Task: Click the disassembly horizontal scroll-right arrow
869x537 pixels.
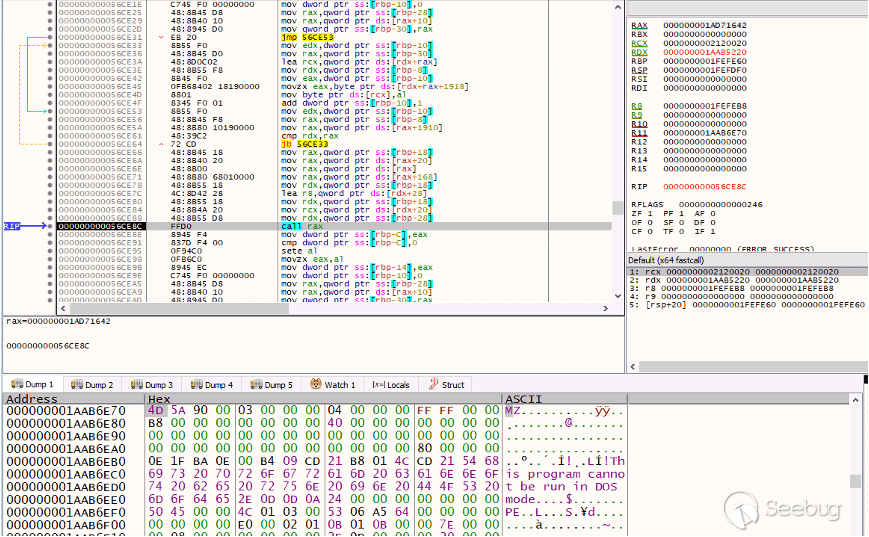Action: pyautogui.click(x=605, y=308)
